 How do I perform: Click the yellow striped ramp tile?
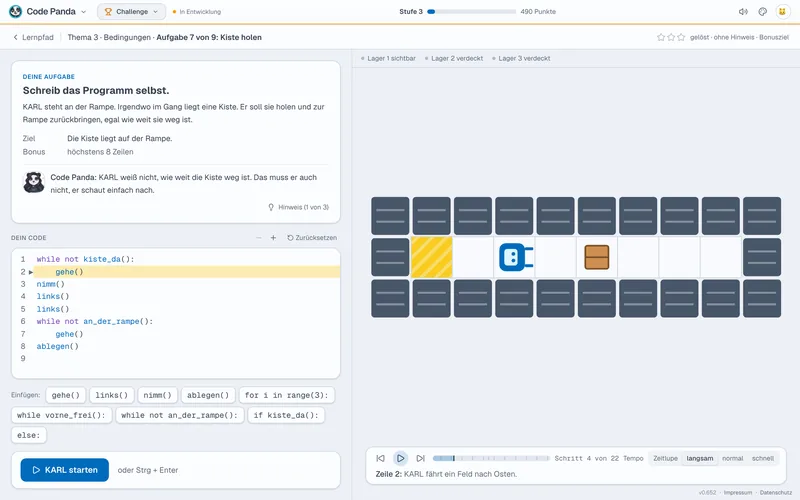point(432,257)
